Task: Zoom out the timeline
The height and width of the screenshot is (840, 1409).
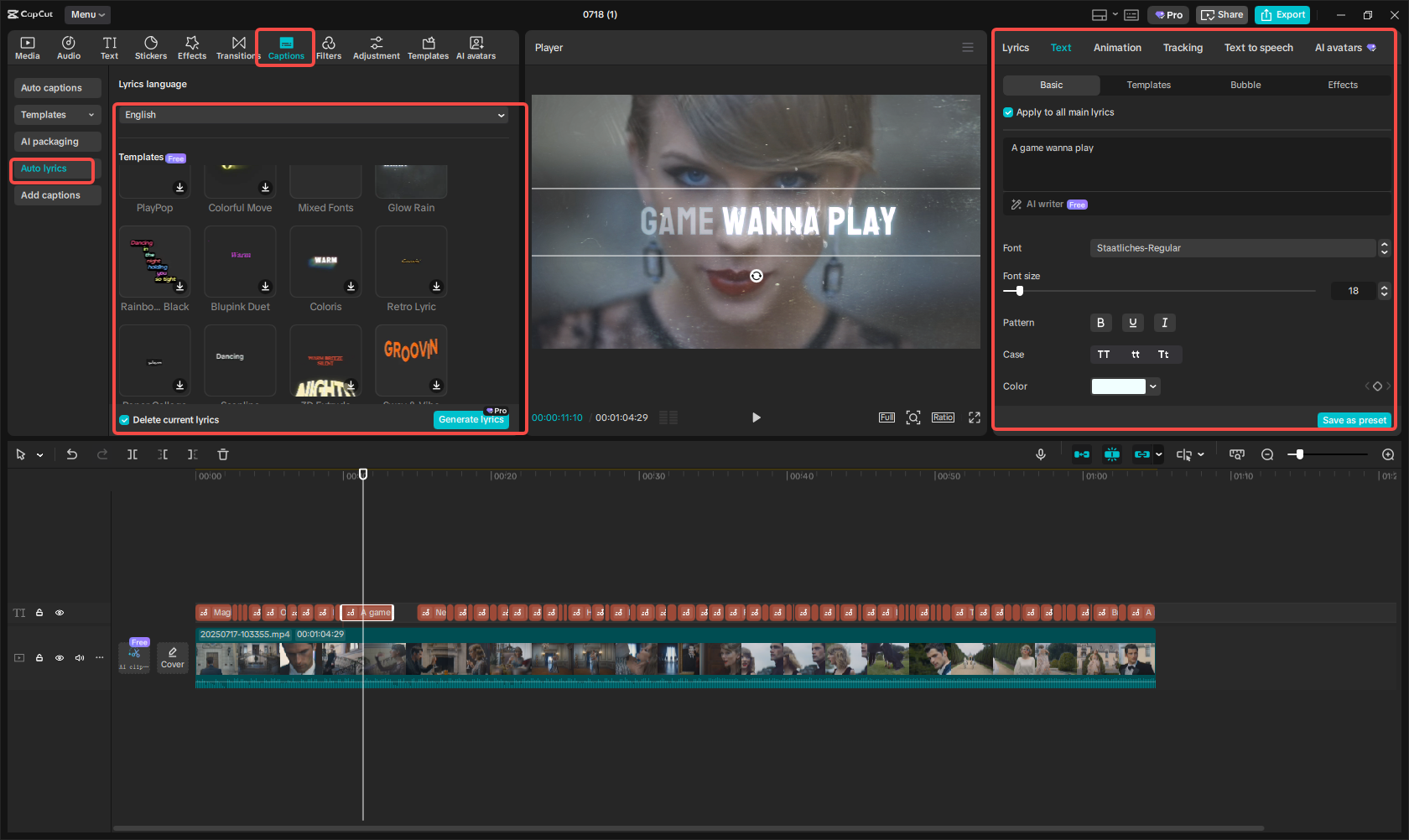Action: point(1267,454)
